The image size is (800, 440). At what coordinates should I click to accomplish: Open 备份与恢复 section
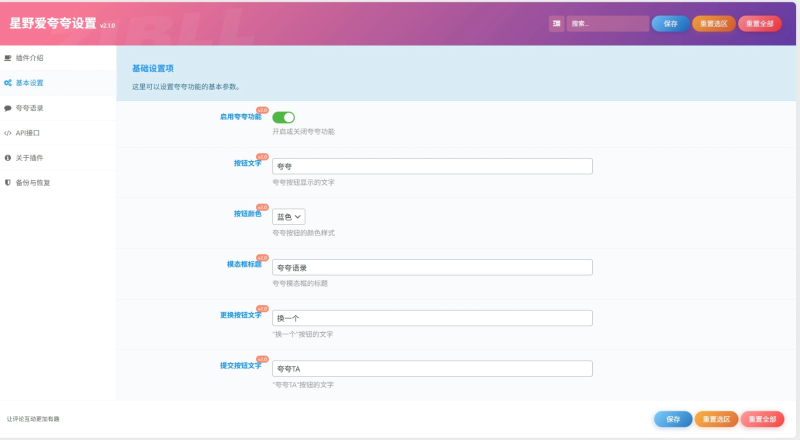pos(58,182)
